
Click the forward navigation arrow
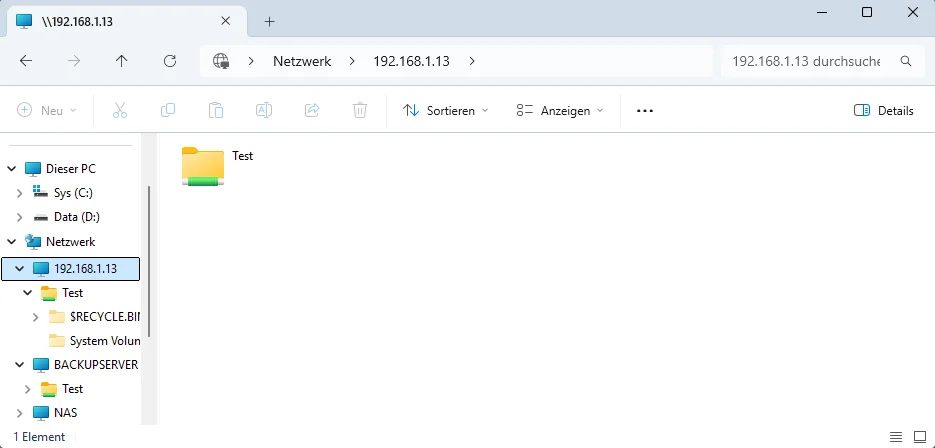click(x=74, y=61)
